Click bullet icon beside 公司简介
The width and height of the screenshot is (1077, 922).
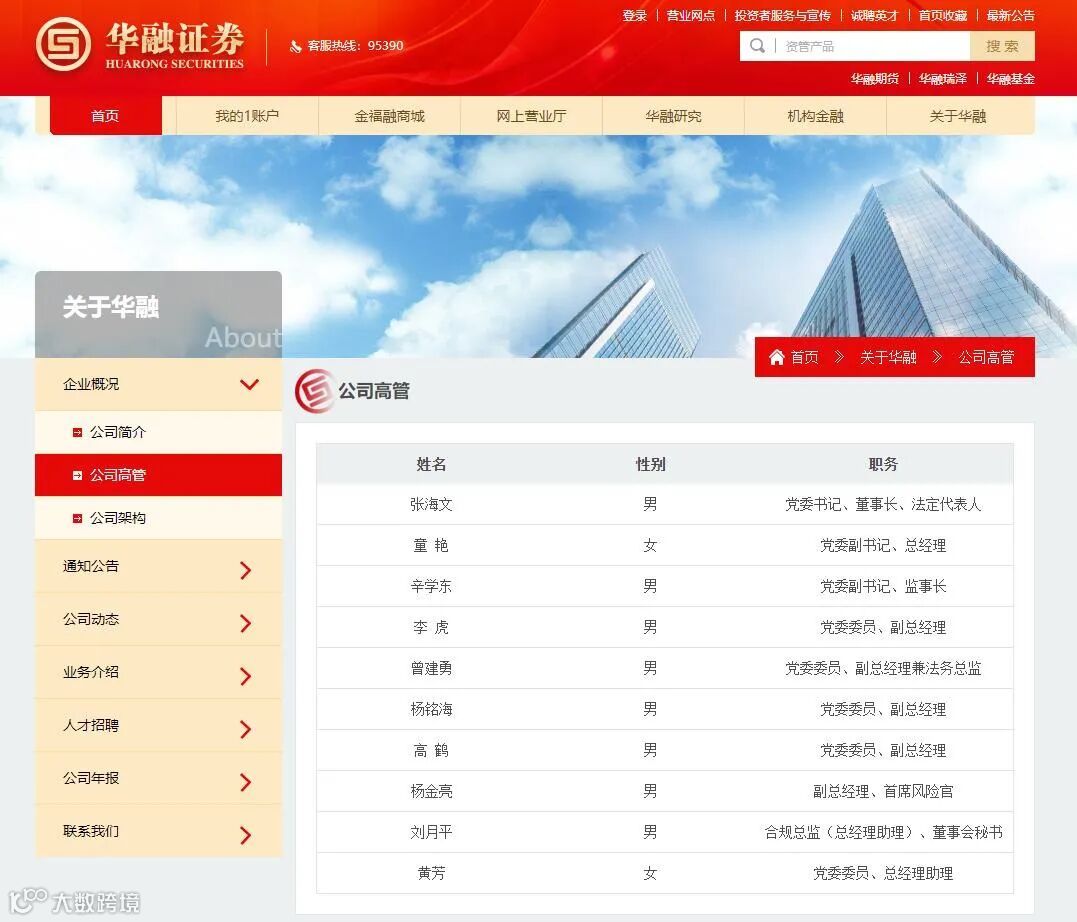click(x=77, y=432)
